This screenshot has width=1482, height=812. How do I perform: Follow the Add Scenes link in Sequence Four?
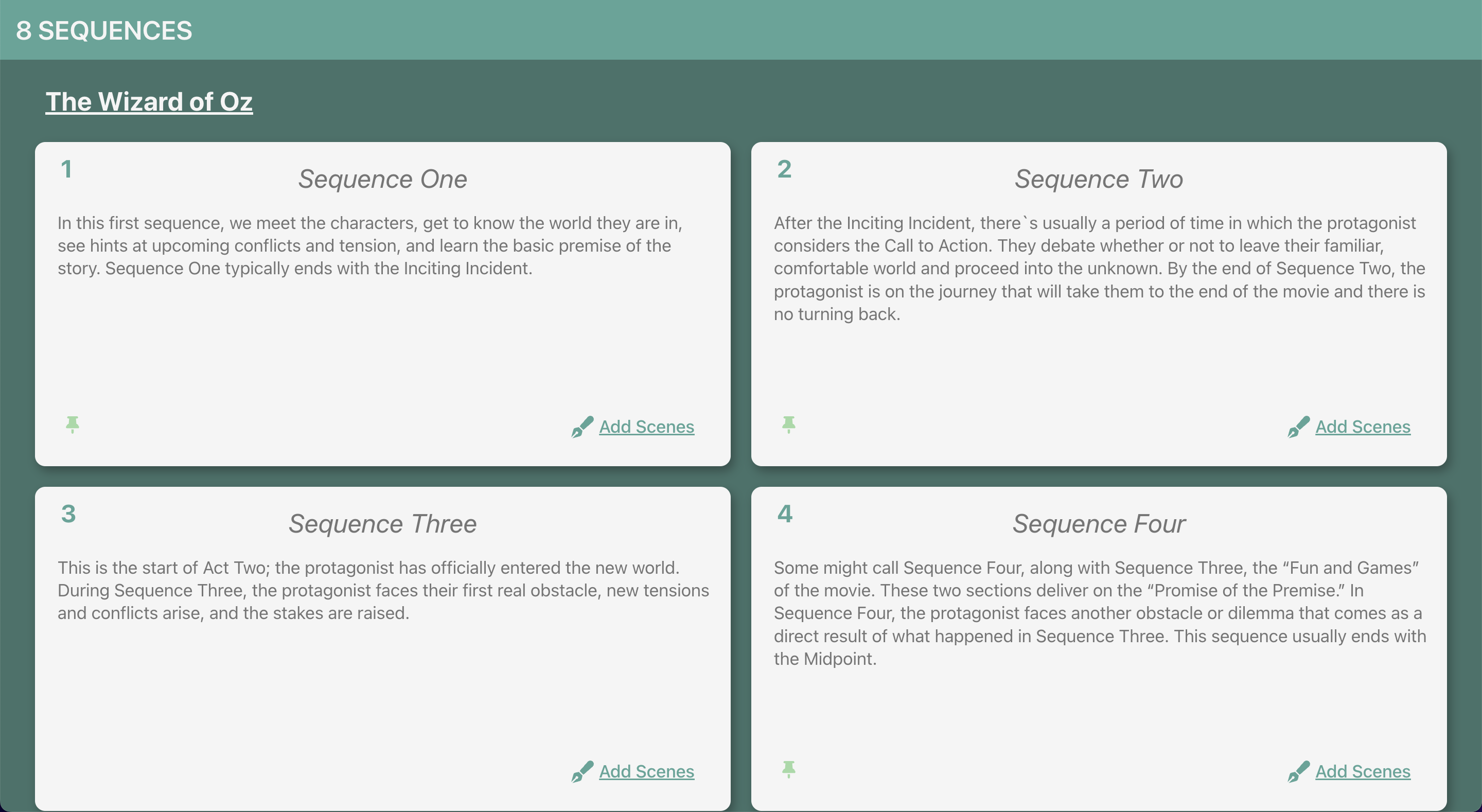(x=1363, y=772)
